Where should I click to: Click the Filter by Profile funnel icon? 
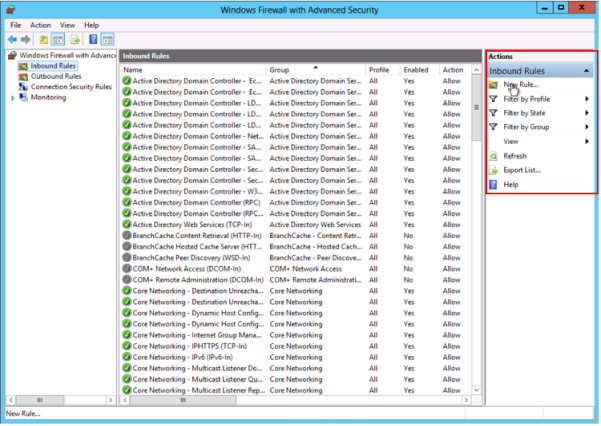point(493,99)
